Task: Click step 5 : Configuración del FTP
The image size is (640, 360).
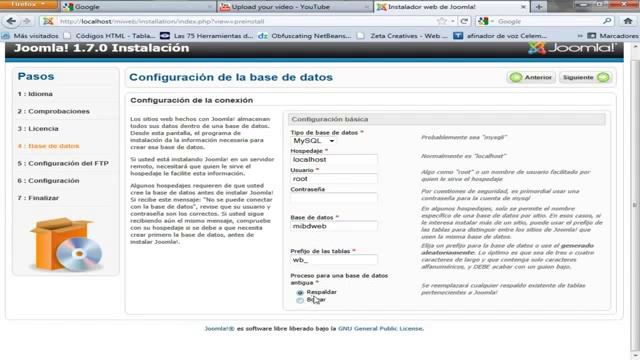Action: pyautogui.click(x=63, y=163)
